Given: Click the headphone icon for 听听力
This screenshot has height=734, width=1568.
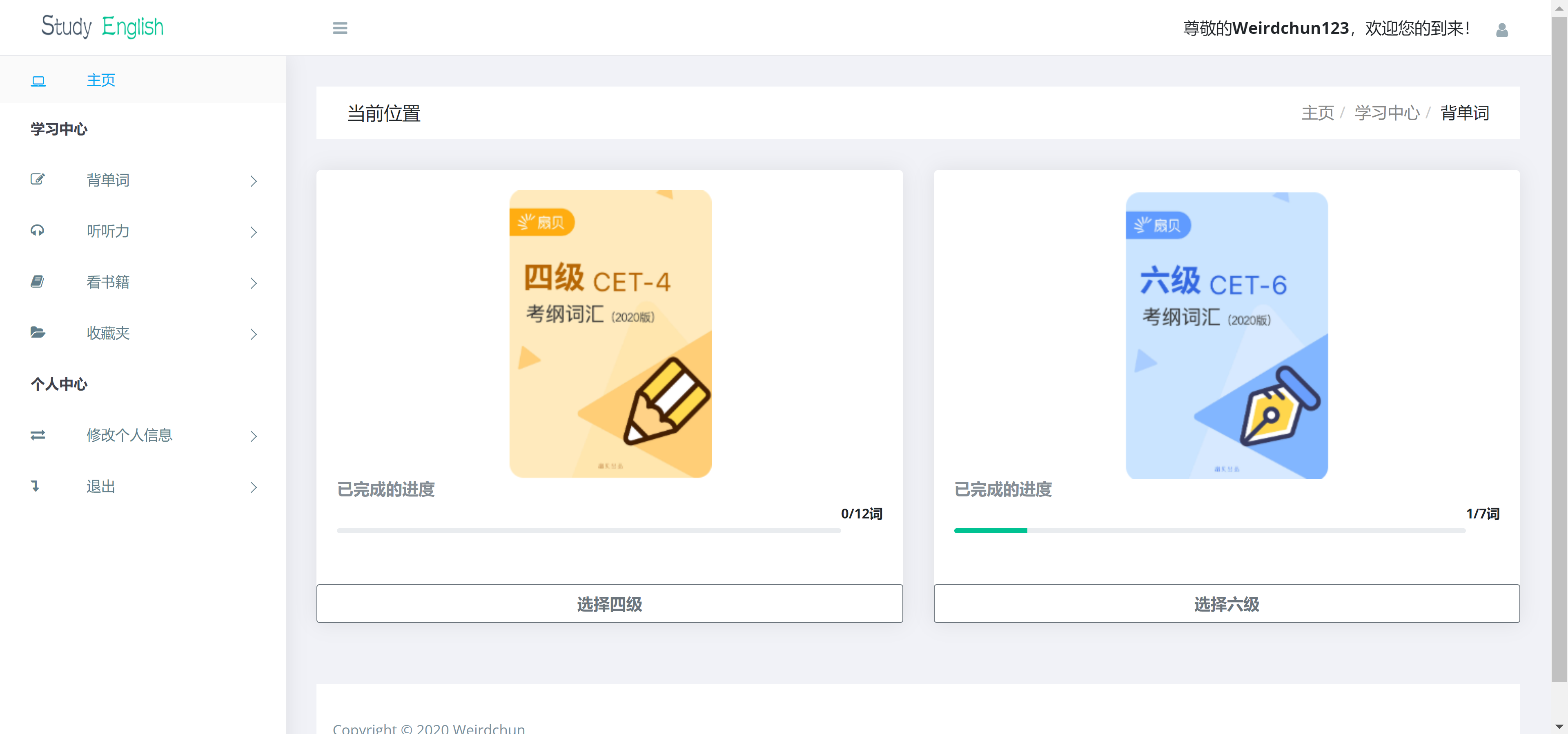Looking at the screenshot, I should pos(38,230).
